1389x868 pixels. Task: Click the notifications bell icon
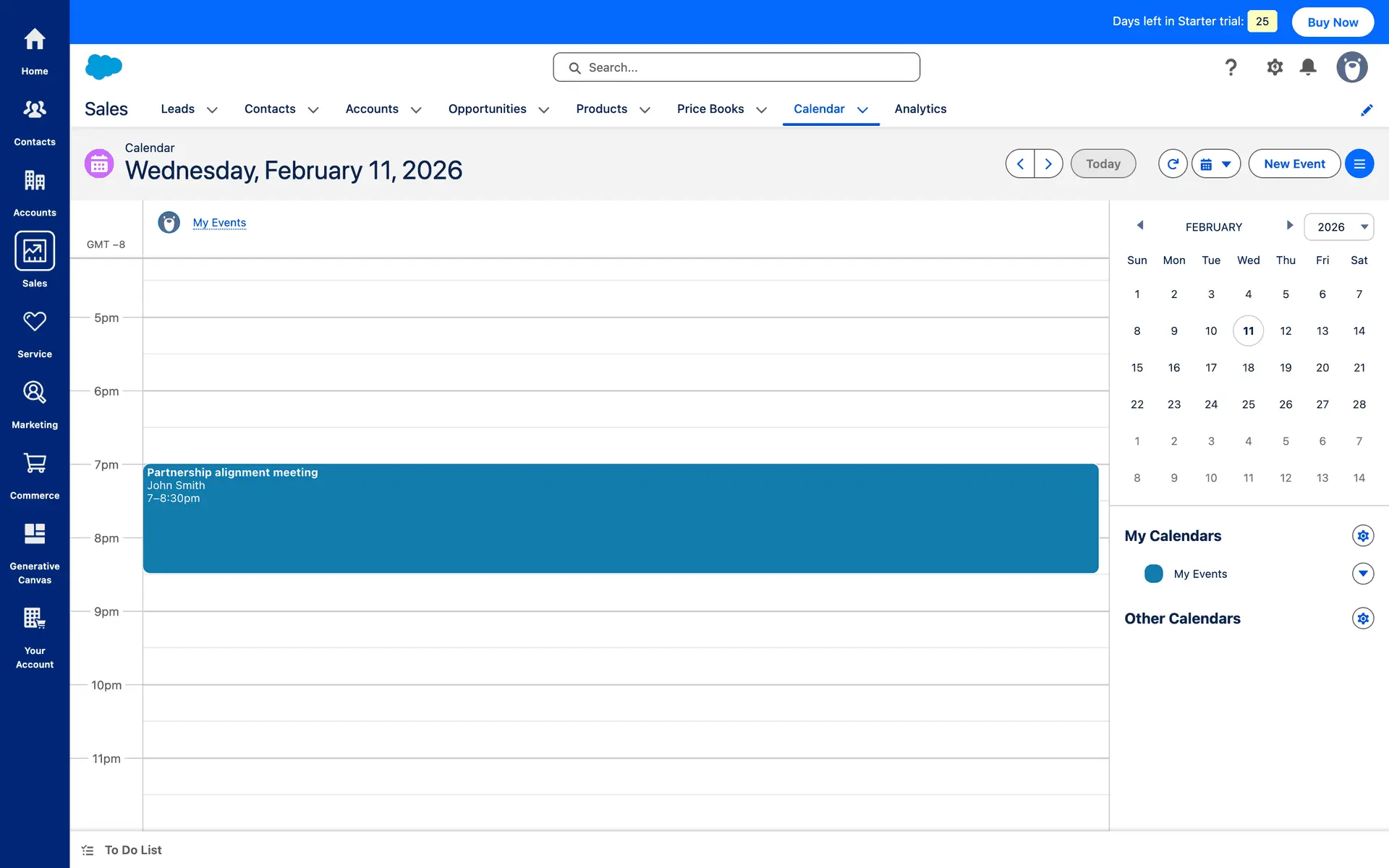[x=1308, y=67]
